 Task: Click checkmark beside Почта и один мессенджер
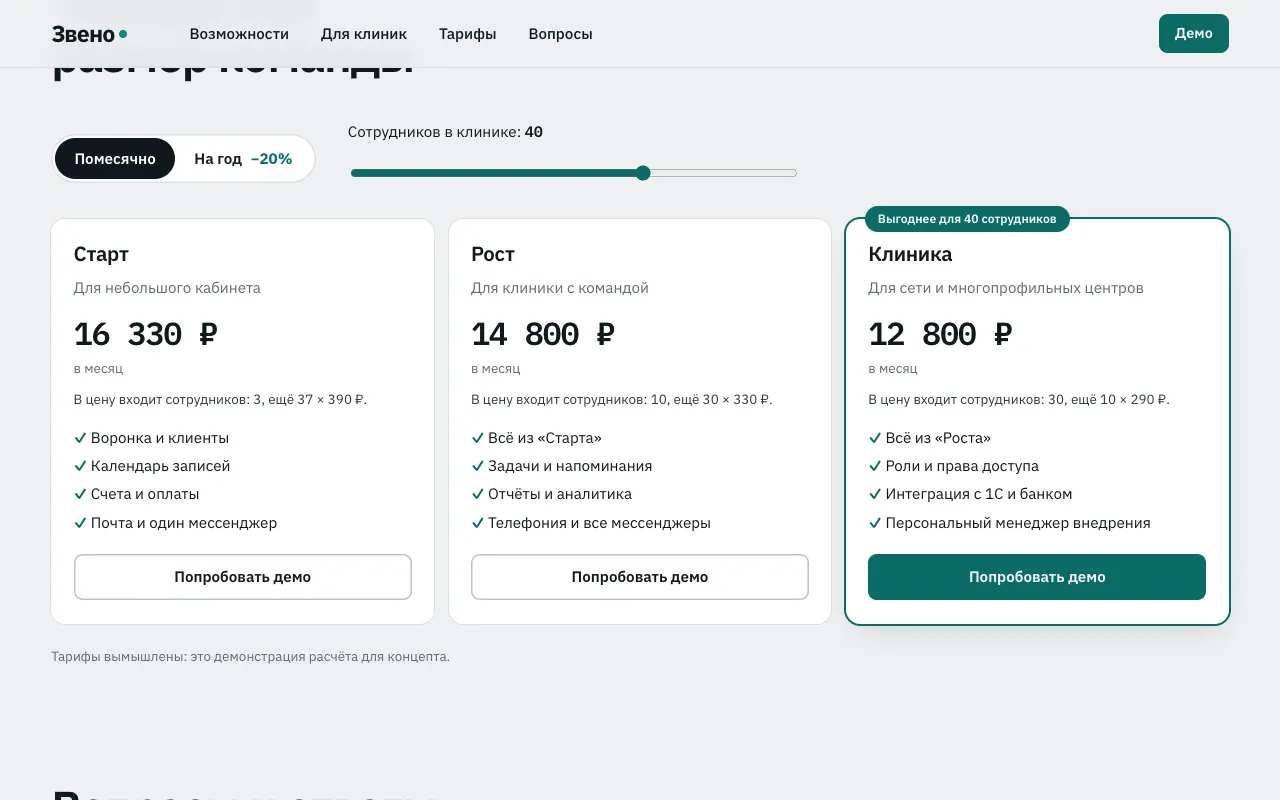pos(80,523)
